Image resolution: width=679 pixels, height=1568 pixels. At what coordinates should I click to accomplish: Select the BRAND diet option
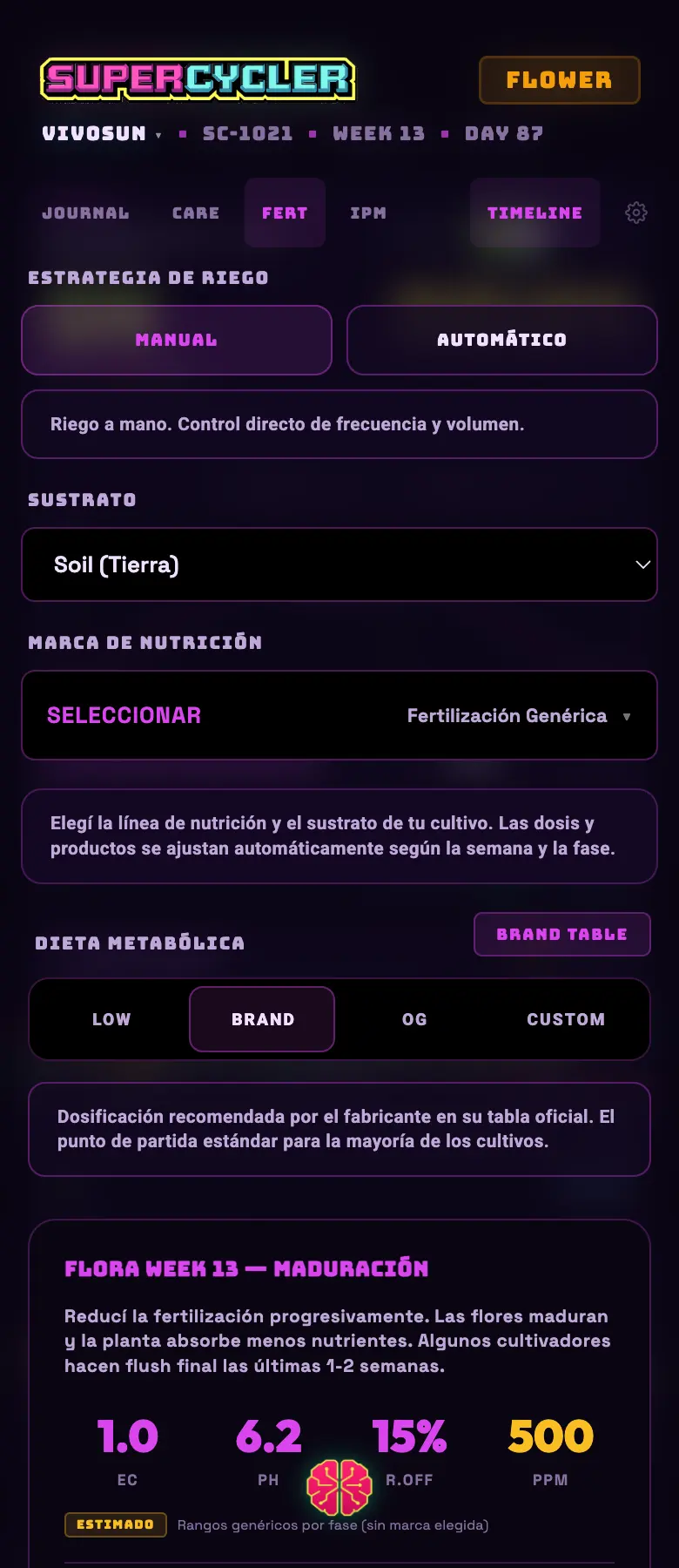pyautogui.click(x=262, y=1019)
